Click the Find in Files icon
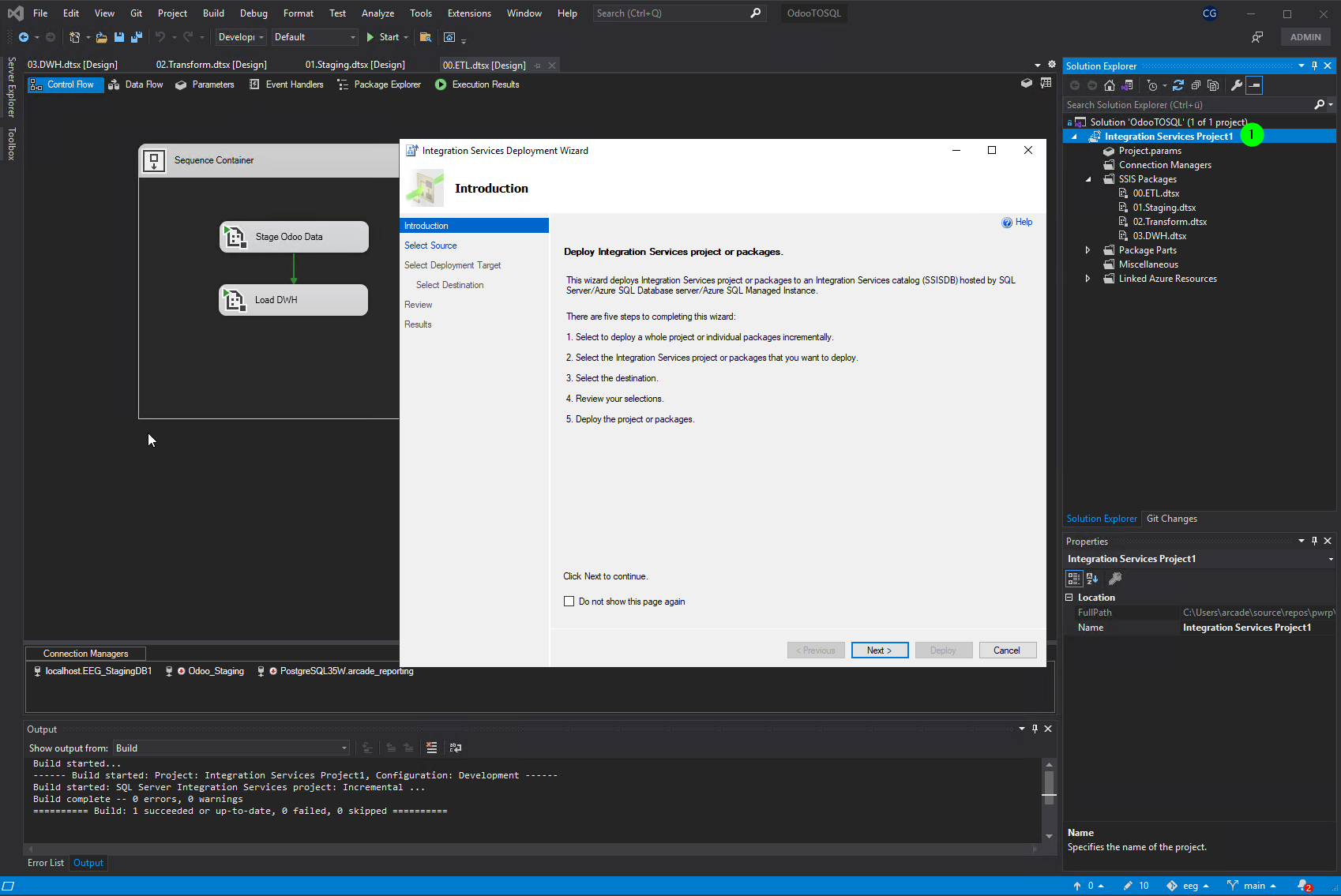The height and width of the screenshot is (896, 1341). tap(426, 37)
